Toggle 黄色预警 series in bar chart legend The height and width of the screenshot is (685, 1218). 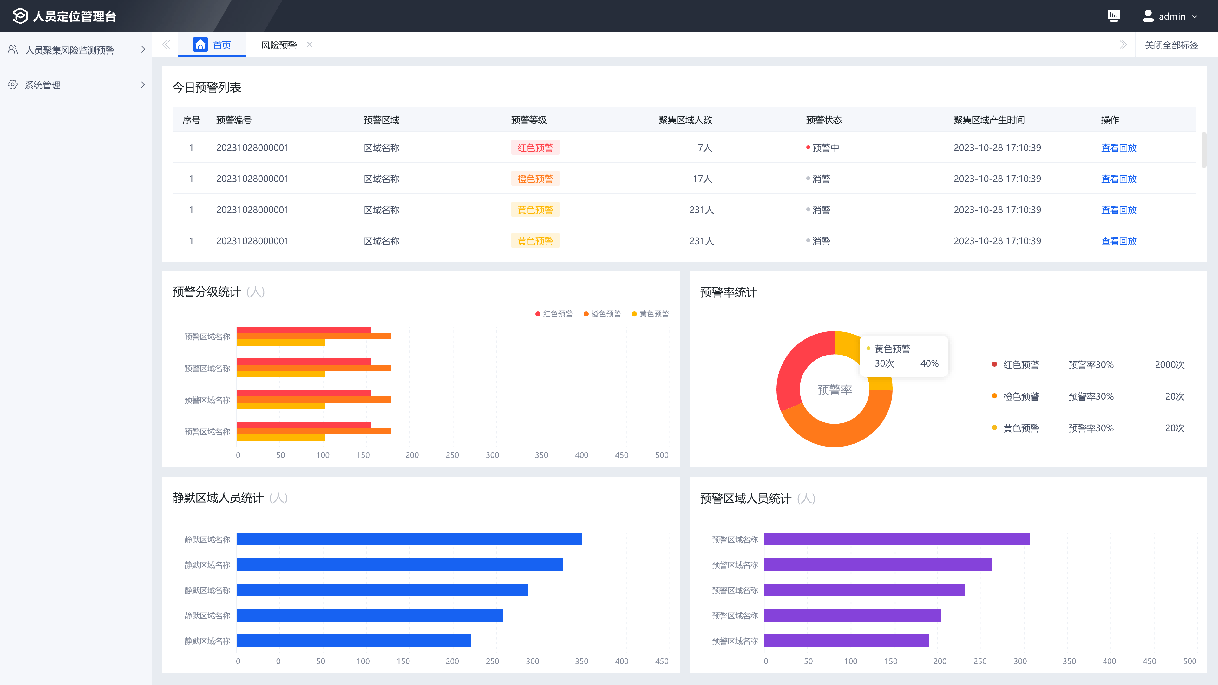click(x=650, y=313)
